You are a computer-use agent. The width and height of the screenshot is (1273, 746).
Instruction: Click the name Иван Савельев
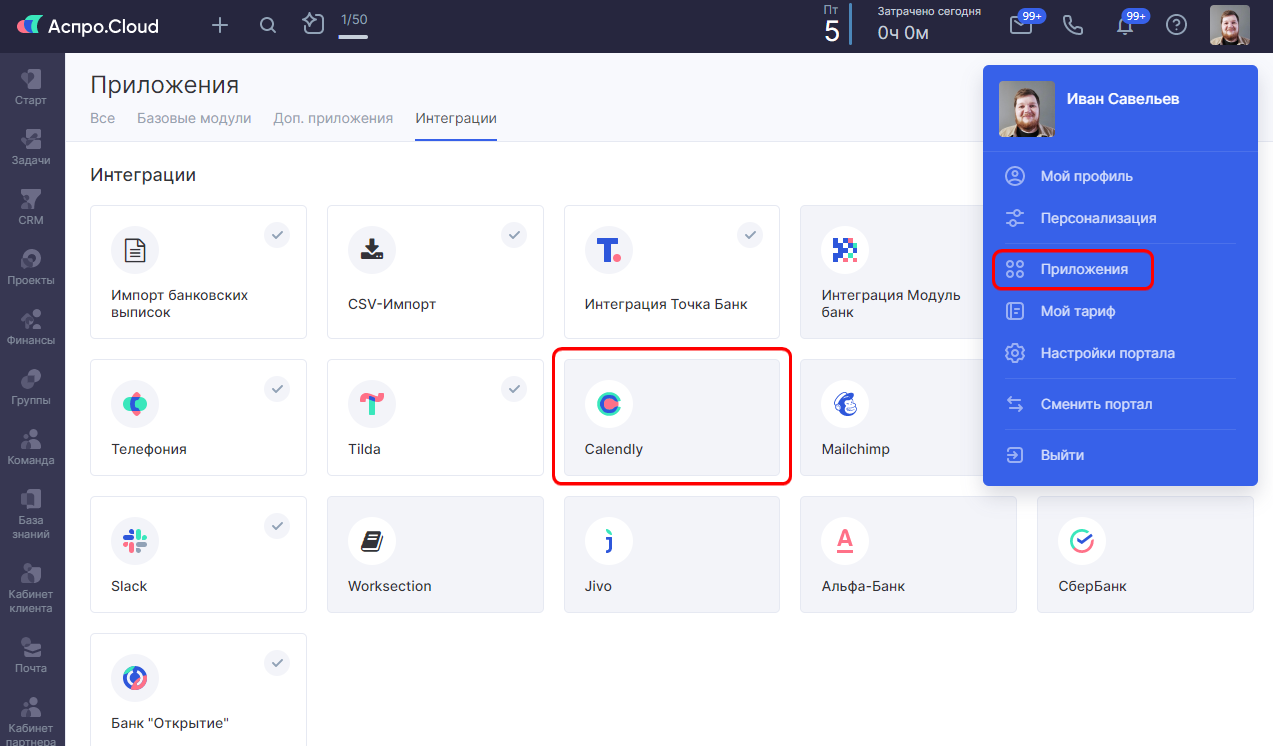tap(1123, 99)
